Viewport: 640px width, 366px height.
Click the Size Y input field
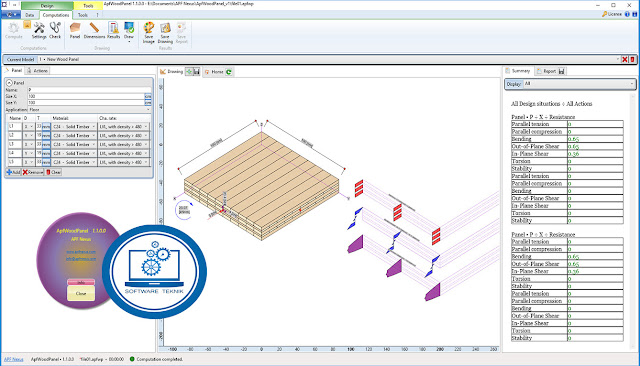pyautogui.click(x=86, y=103)
